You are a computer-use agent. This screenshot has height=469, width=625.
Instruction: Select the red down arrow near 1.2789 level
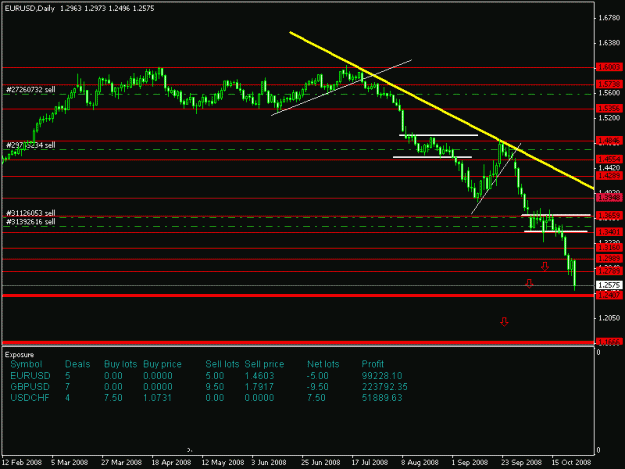pos(544,267)
